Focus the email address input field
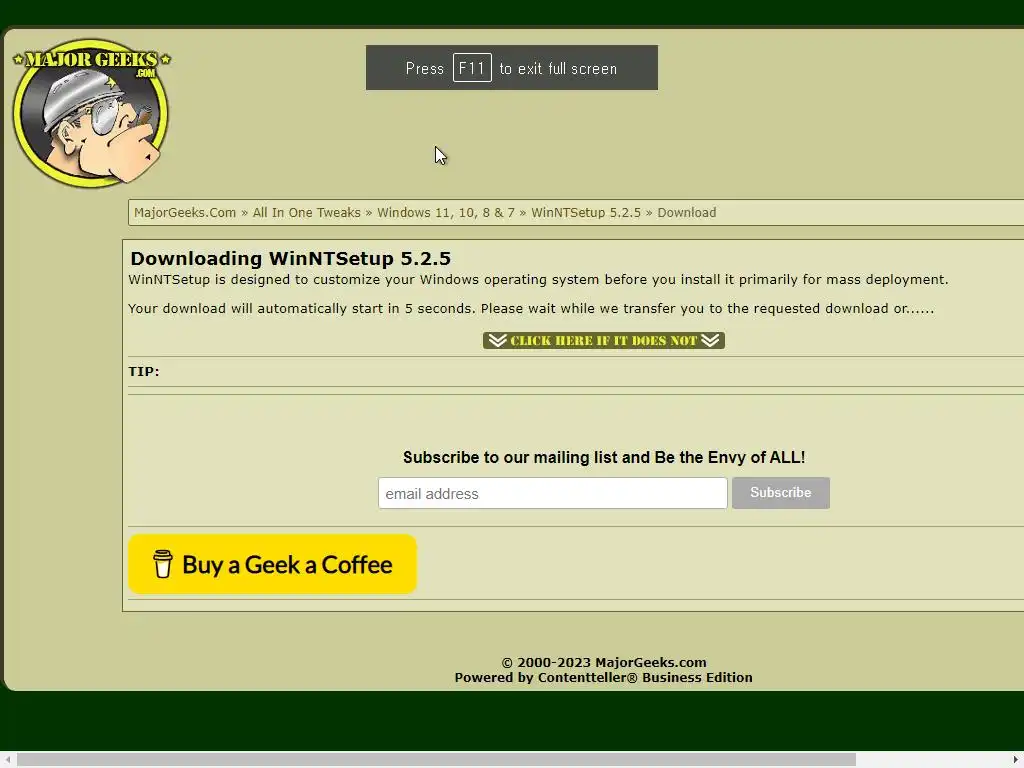 click(x=552, y=493)
